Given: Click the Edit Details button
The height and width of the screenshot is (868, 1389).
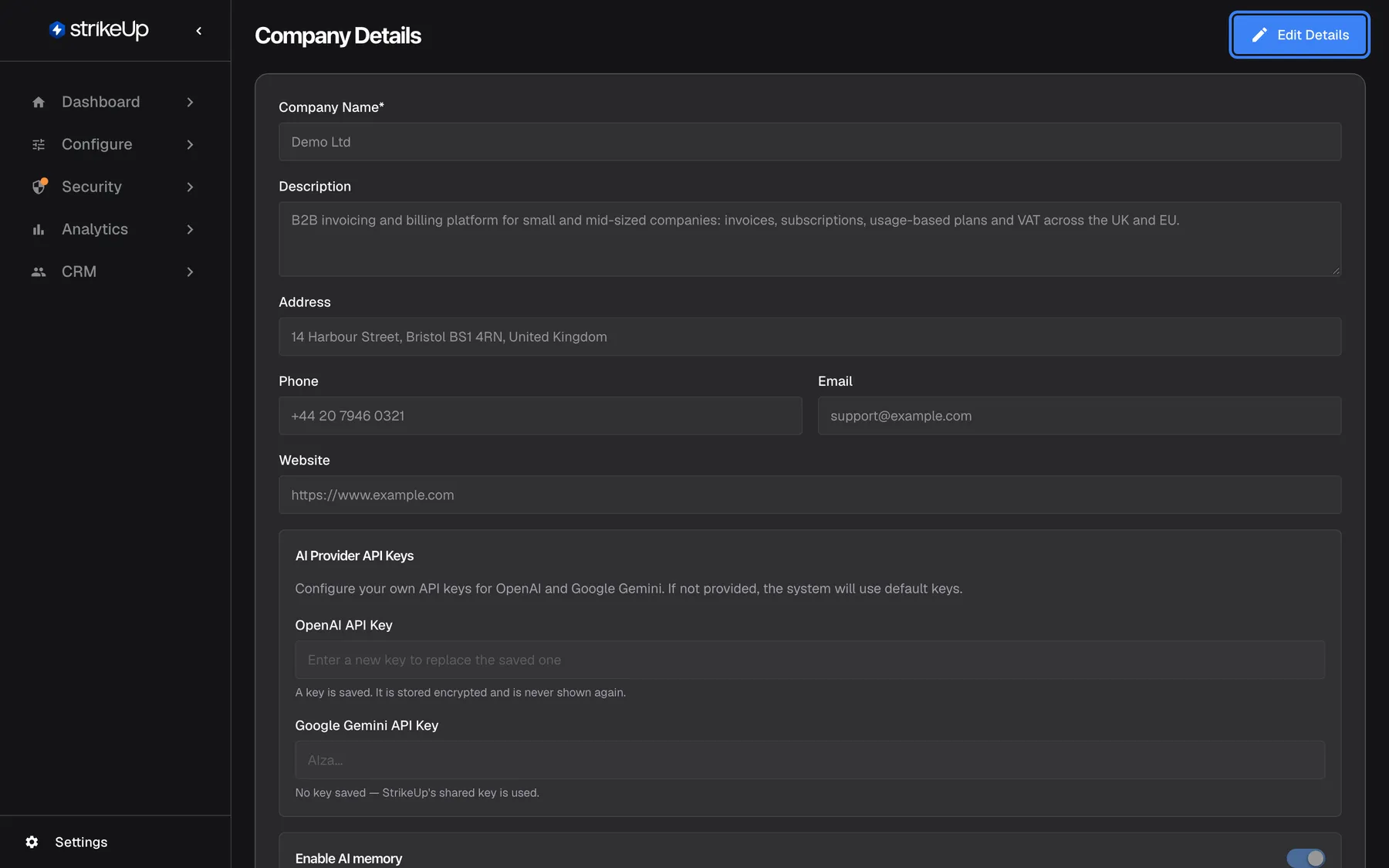Looking at the screenshot, I should pyautogui.click(x=1299, y=35).
